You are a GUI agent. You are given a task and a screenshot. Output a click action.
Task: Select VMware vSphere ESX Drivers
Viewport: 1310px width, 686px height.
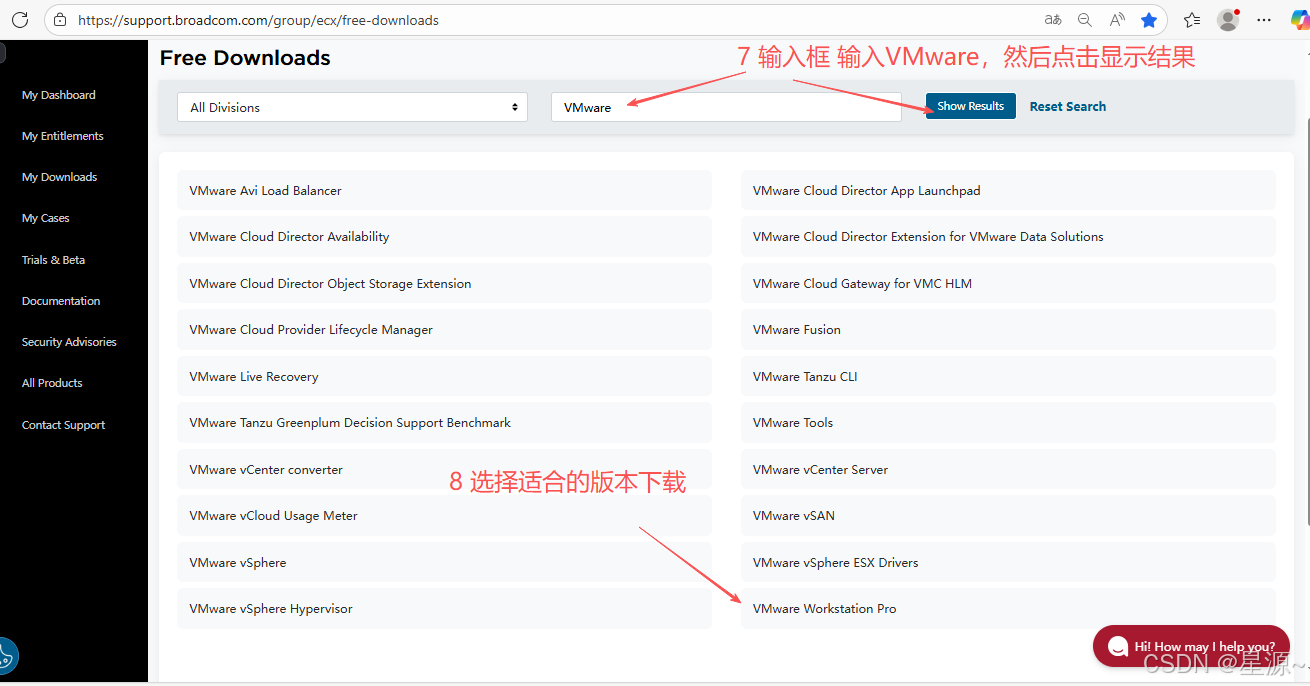point(1008,562)
